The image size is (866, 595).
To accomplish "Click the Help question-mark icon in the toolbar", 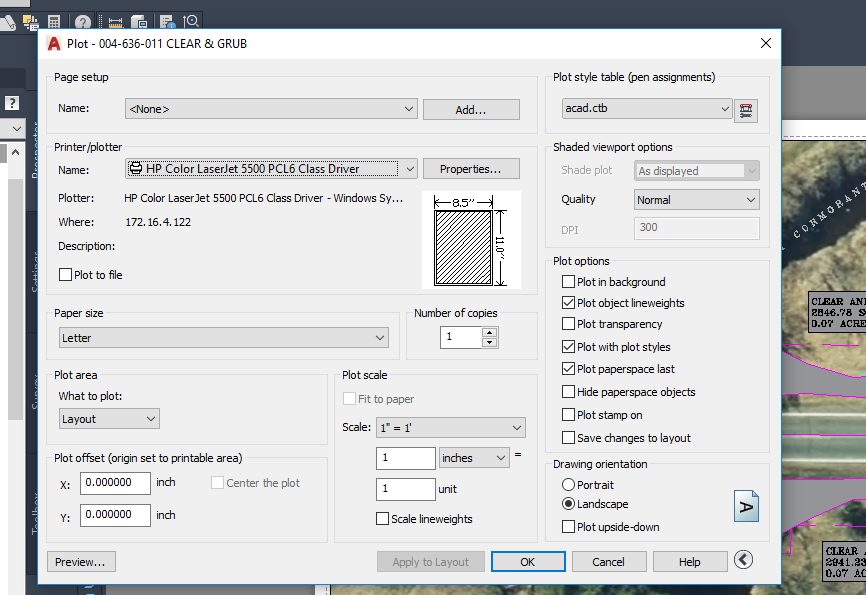I will tap(81, 21).
